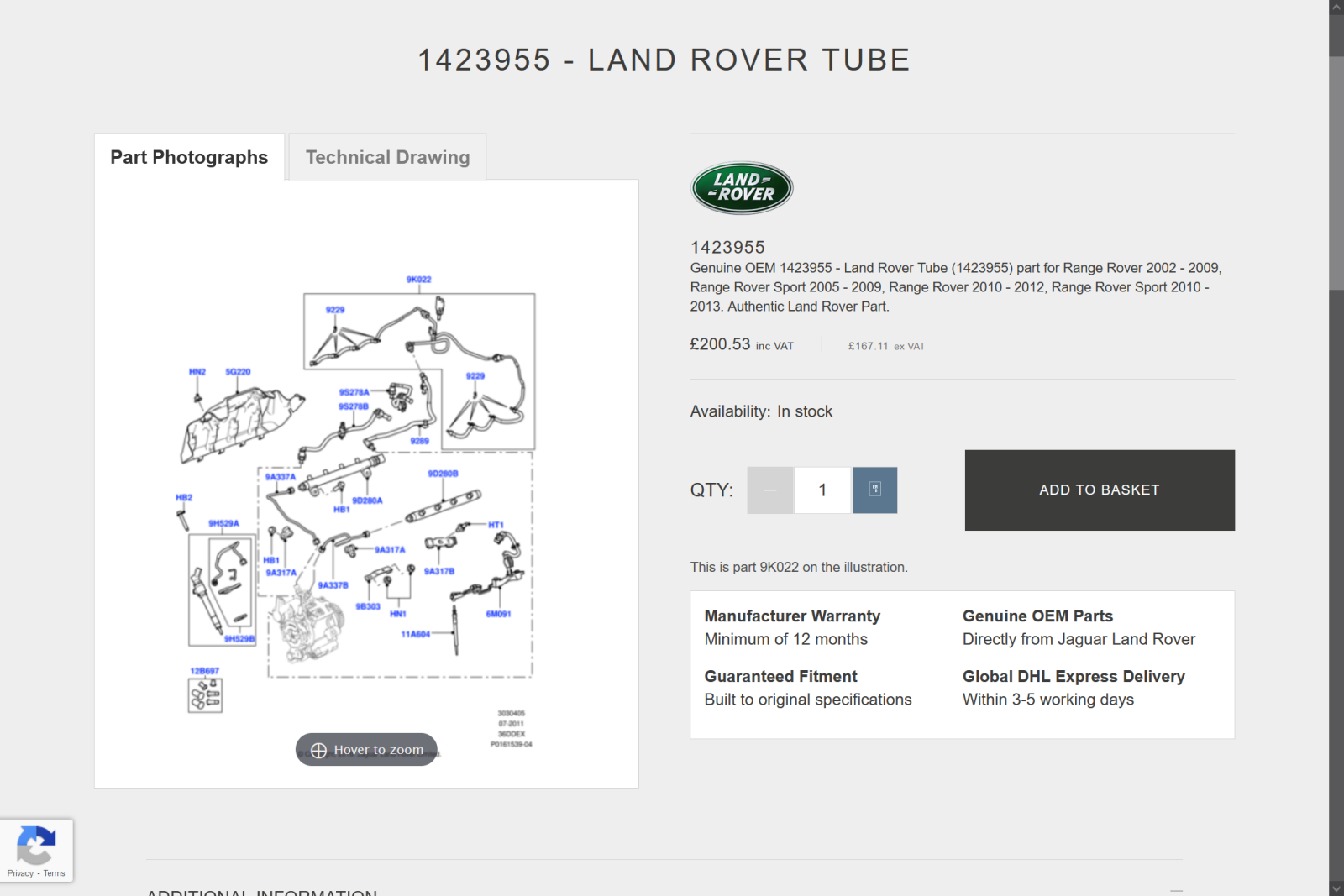The image size is (1344, 896).
Task: Open the reCAPTCHA Terms link
Action: click(54, 873)
